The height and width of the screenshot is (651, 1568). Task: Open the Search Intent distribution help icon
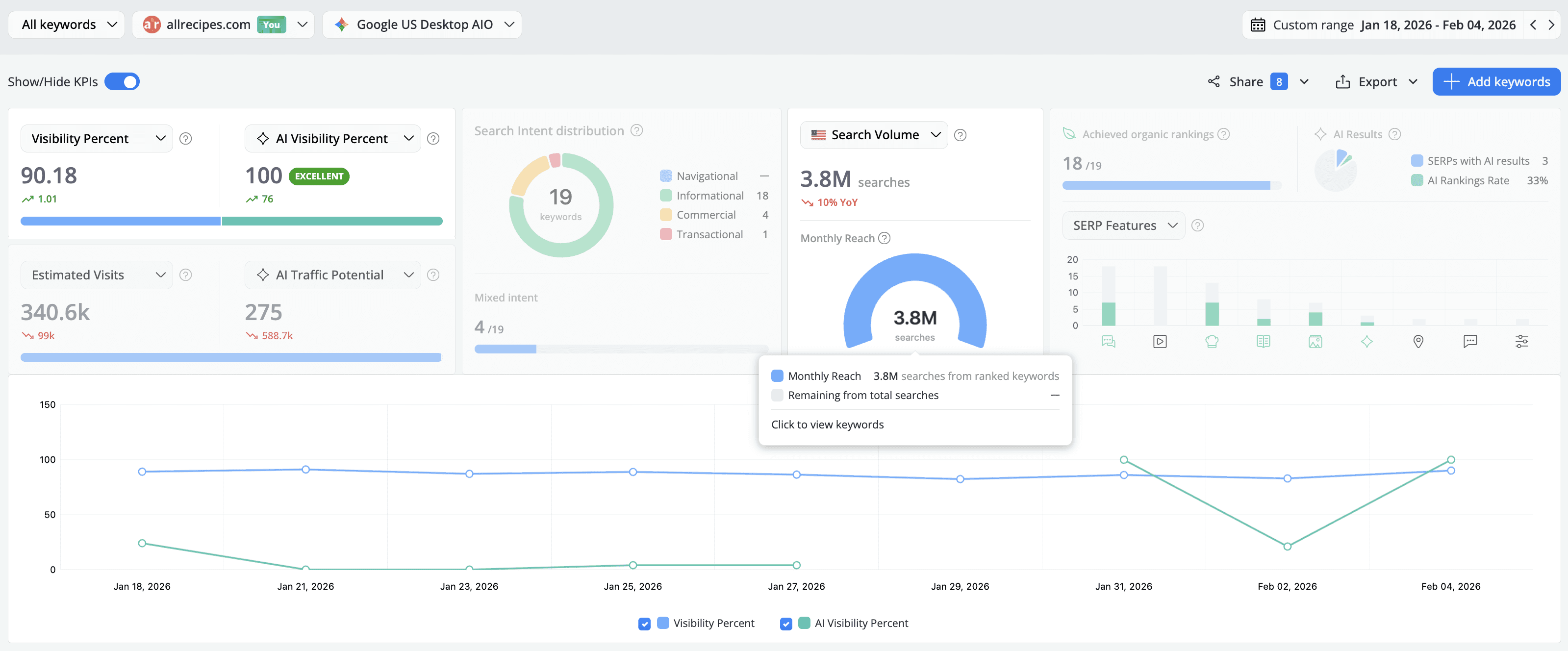click(x=637, y=130)
